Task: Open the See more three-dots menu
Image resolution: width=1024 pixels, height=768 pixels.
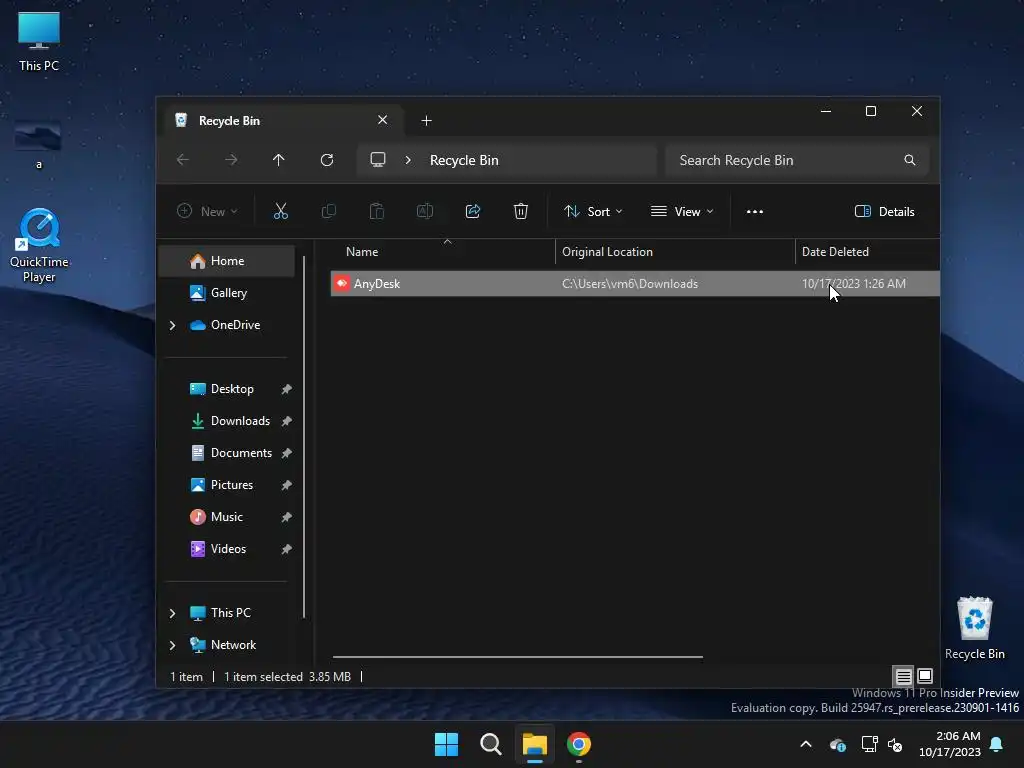Action: point(754,212)
